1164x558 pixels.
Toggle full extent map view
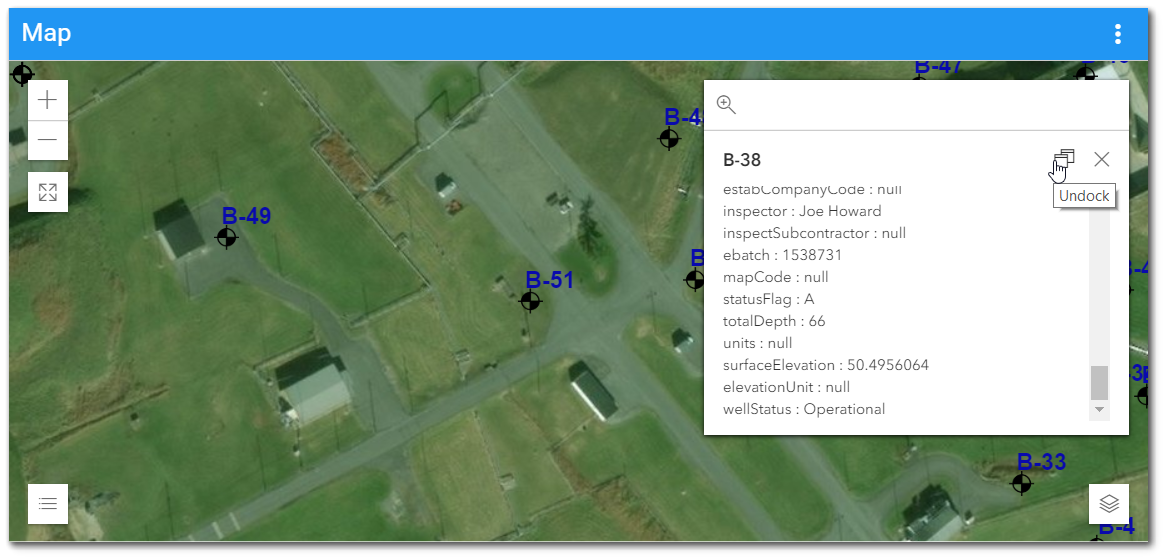48,193
